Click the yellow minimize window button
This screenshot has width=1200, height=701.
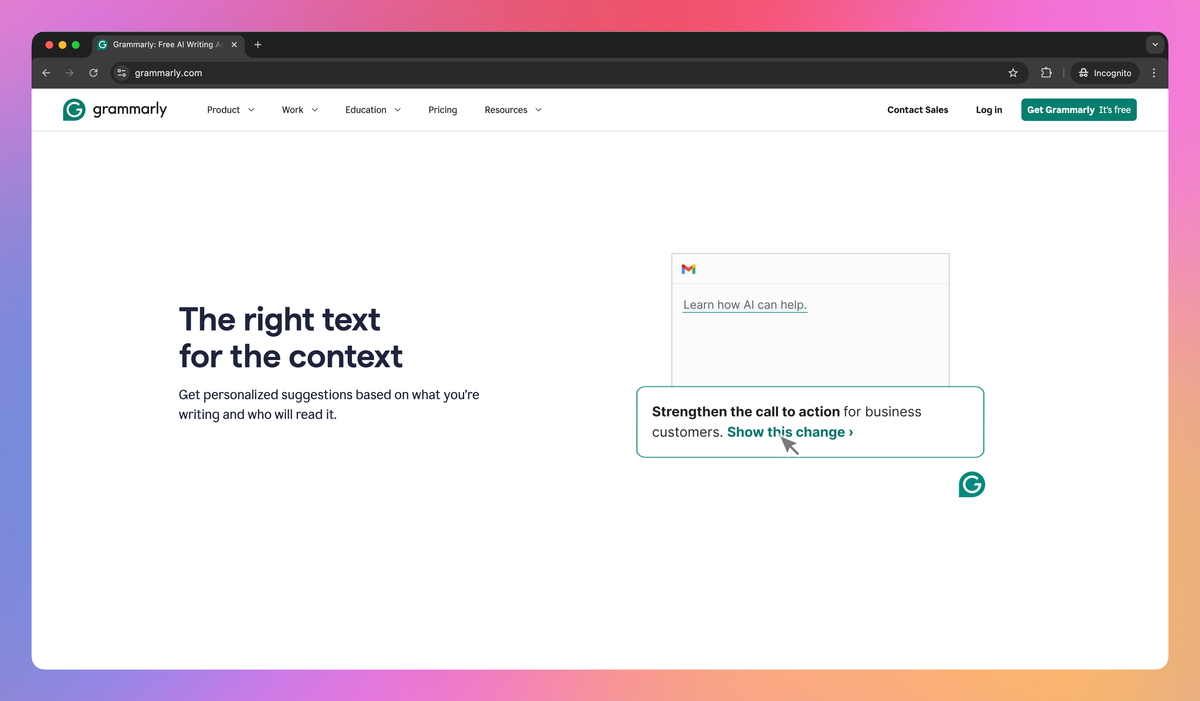(x=62, y=45)
